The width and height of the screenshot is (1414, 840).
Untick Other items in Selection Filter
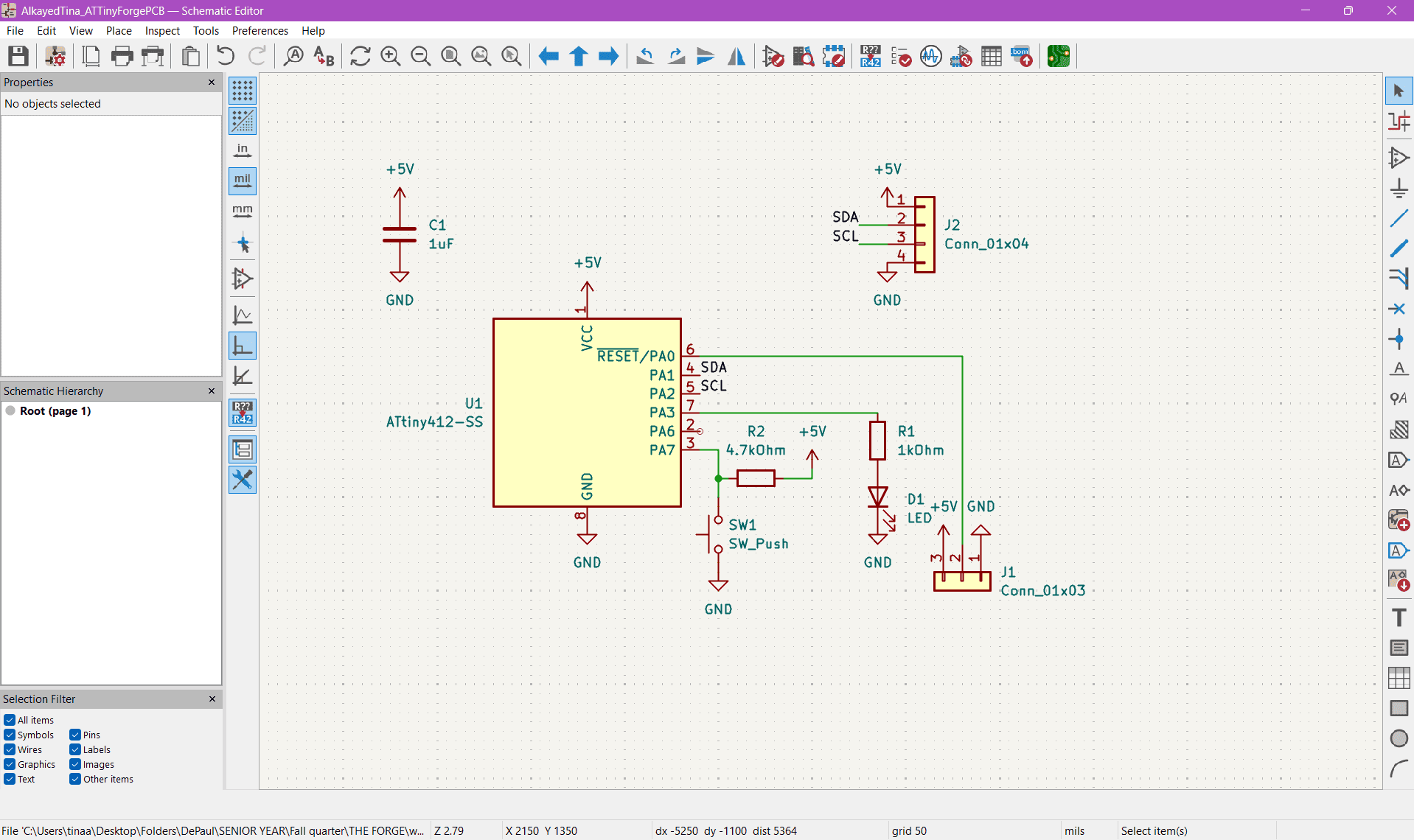click(x=74, y=779)
